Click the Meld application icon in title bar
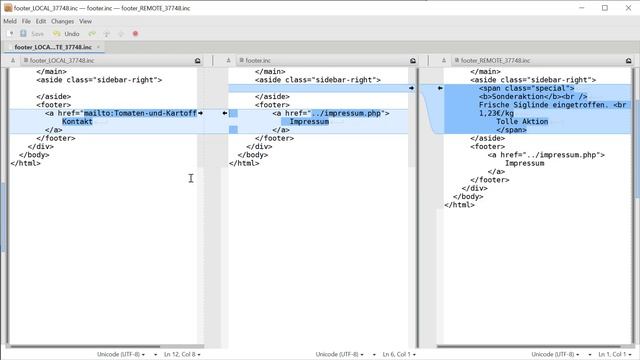 8,8
